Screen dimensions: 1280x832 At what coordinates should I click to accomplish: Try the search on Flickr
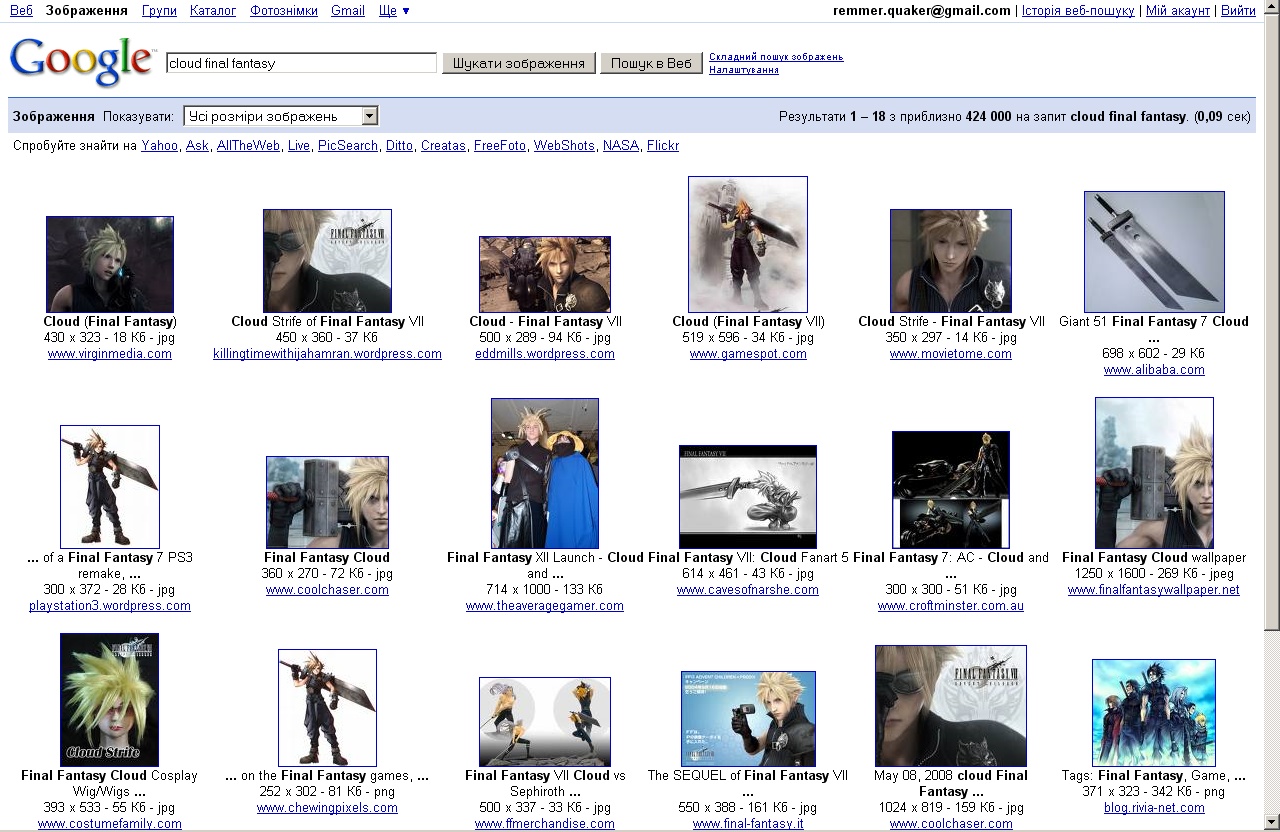coord(663,145)
